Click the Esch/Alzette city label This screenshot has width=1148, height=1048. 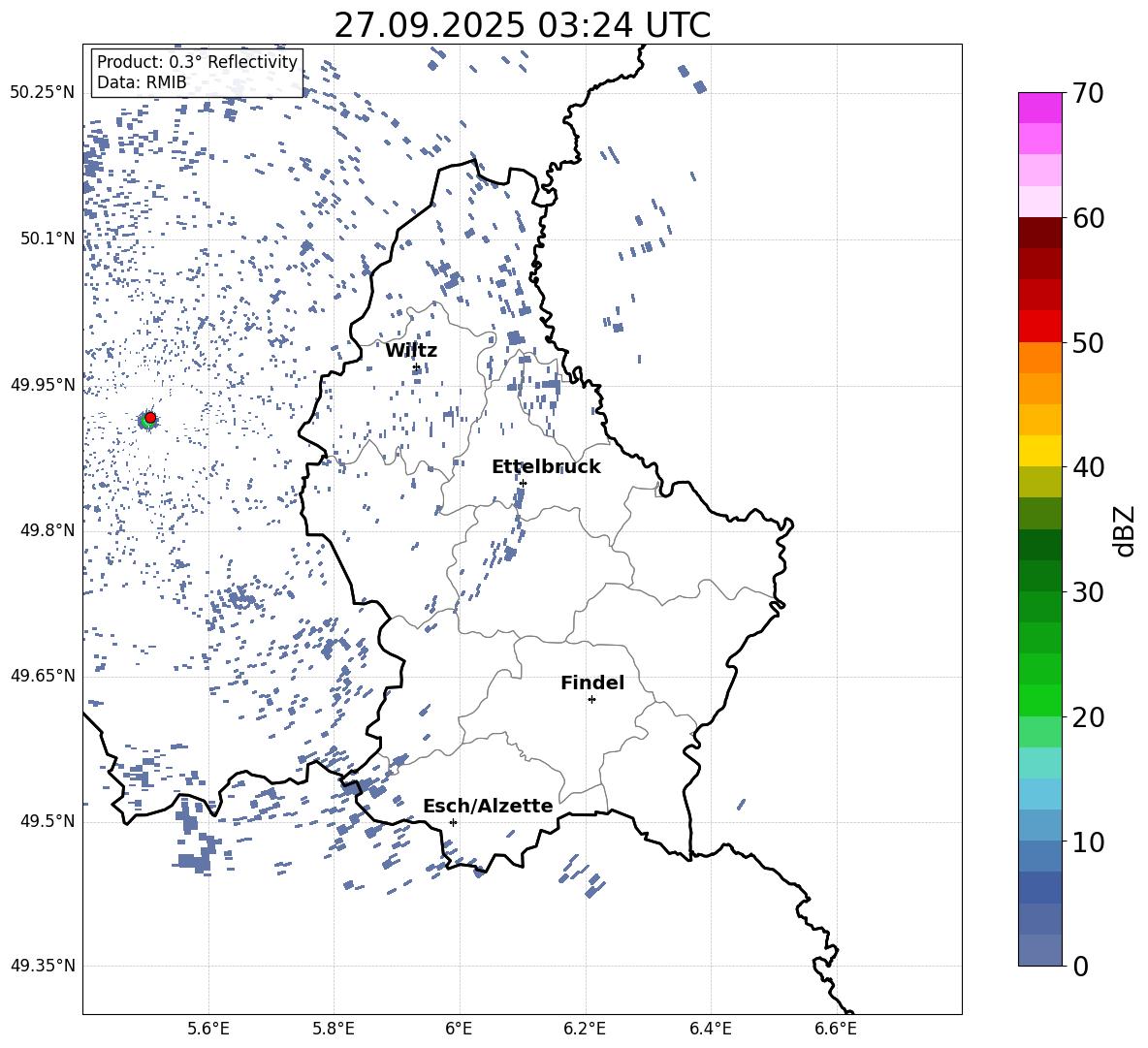point(488,807)
